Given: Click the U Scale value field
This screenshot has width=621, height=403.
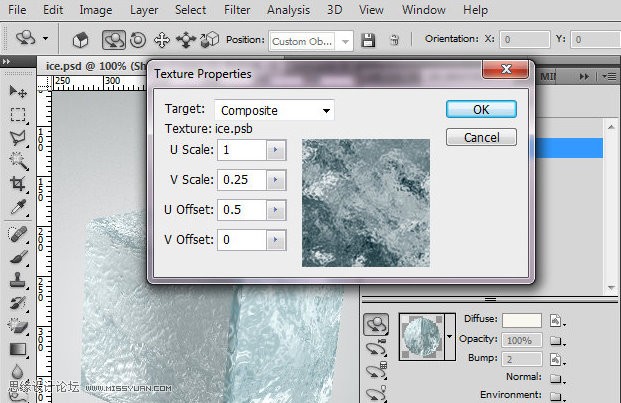Looking at the screenshot, I should (242, 150).
